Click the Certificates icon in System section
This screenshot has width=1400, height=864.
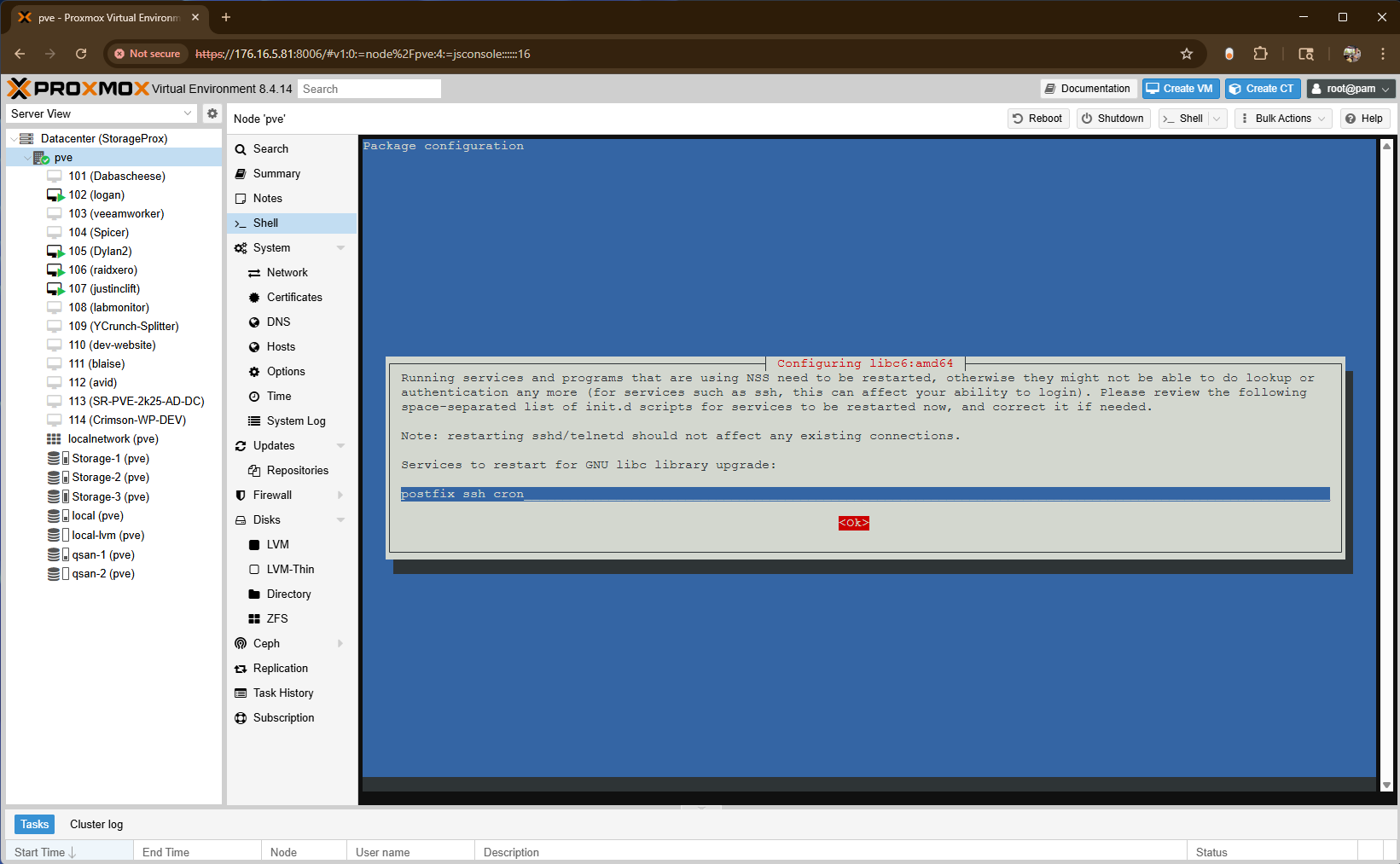pyautogui.click(x=254, y=298)
